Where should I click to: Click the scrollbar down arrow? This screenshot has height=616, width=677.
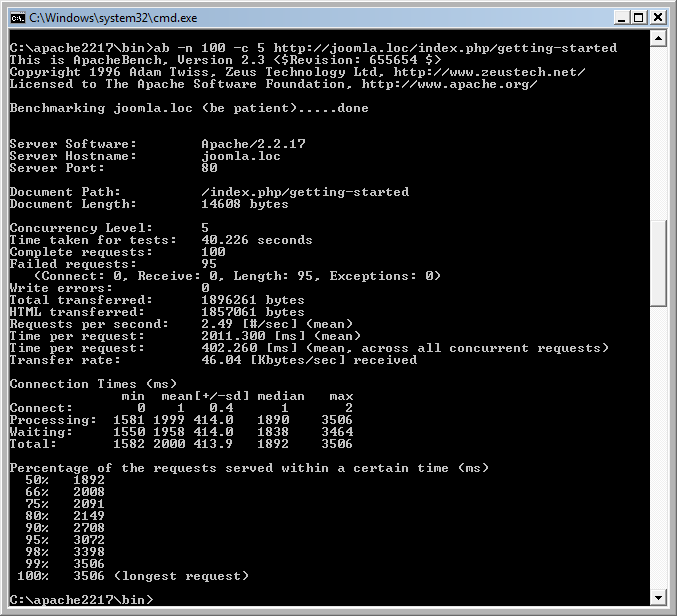(658, 598)
